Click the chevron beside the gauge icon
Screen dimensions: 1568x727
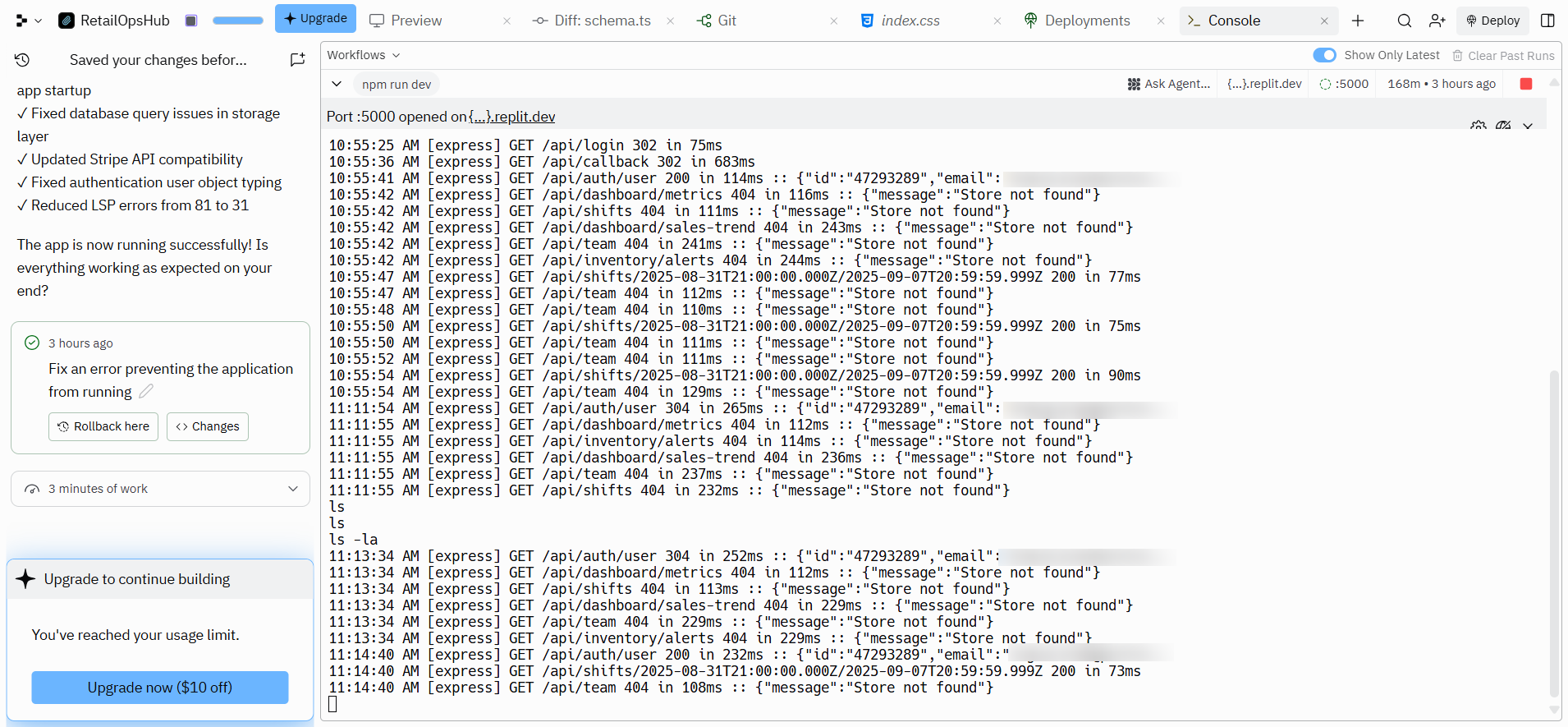pyautogui.click(x=1528, y=126)
